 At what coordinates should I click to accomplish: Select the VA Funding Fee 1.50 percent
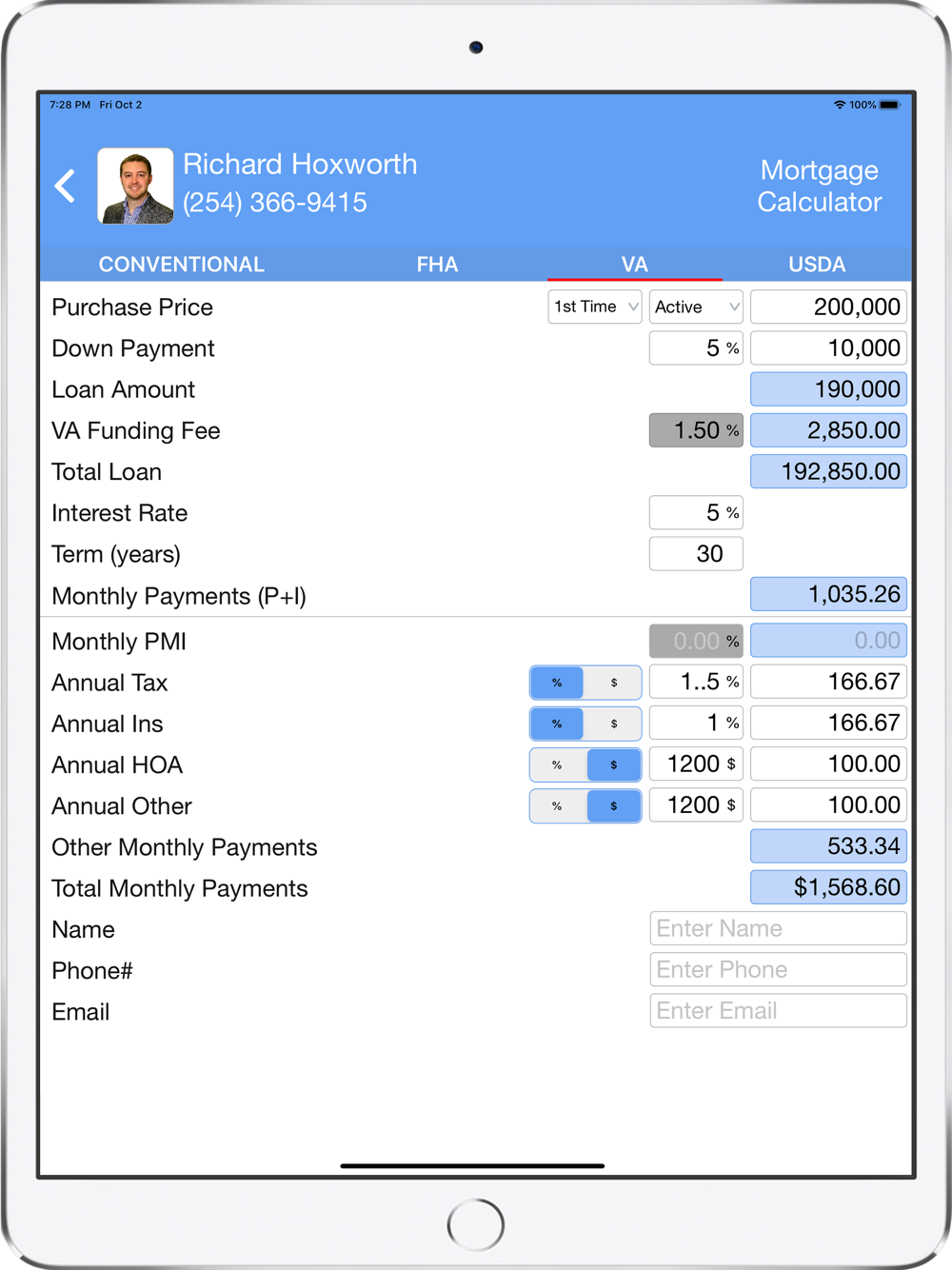click(696, 430)
